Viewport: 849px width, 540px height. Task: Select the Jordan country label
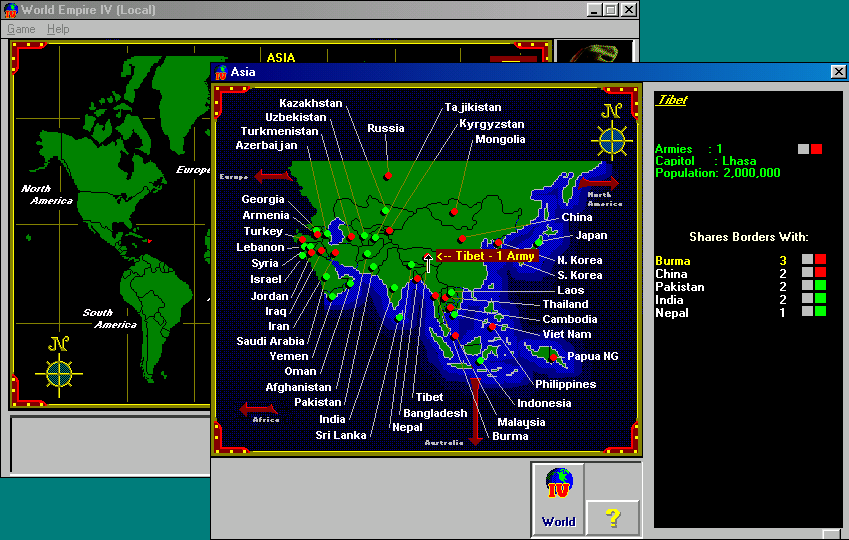(270, 296)
